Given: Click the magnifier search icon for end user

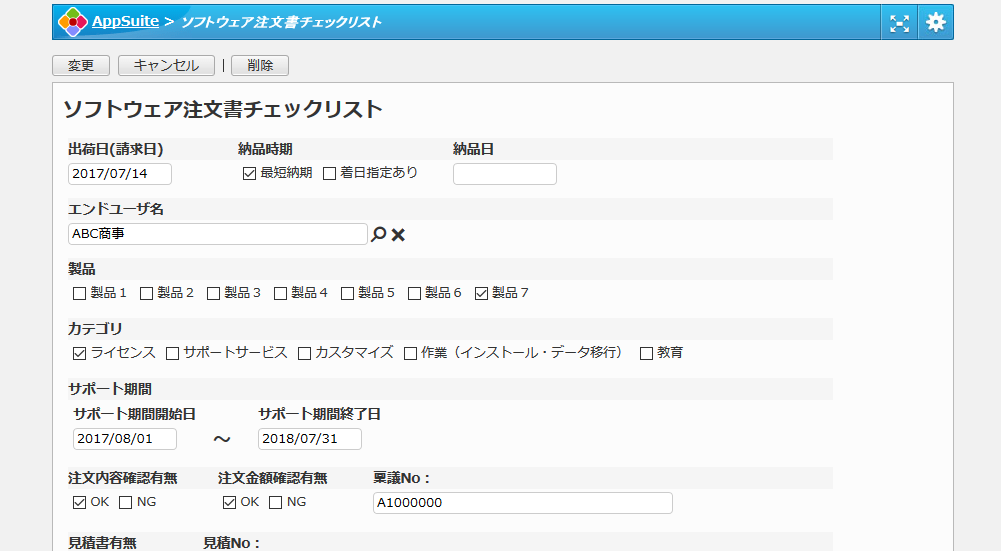Looking at the screenshot, I should (x=378, y=234).
